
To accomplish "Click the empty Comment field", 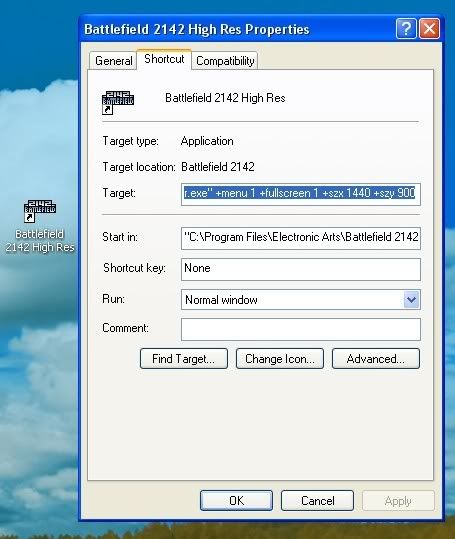I will click(x=301, y=329).
